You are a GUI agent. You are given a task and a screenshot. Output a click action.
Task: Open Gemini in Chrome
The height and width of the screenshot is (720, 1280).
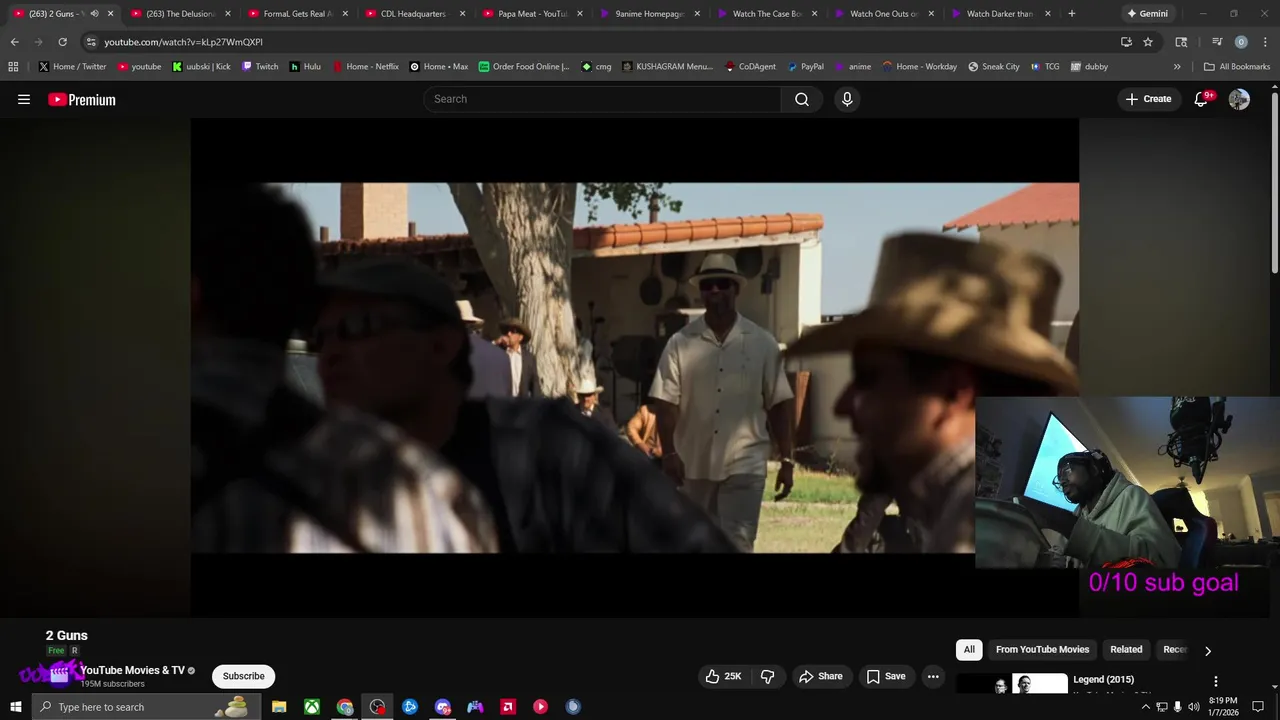pyautogui.click(x=1146, y=14)
